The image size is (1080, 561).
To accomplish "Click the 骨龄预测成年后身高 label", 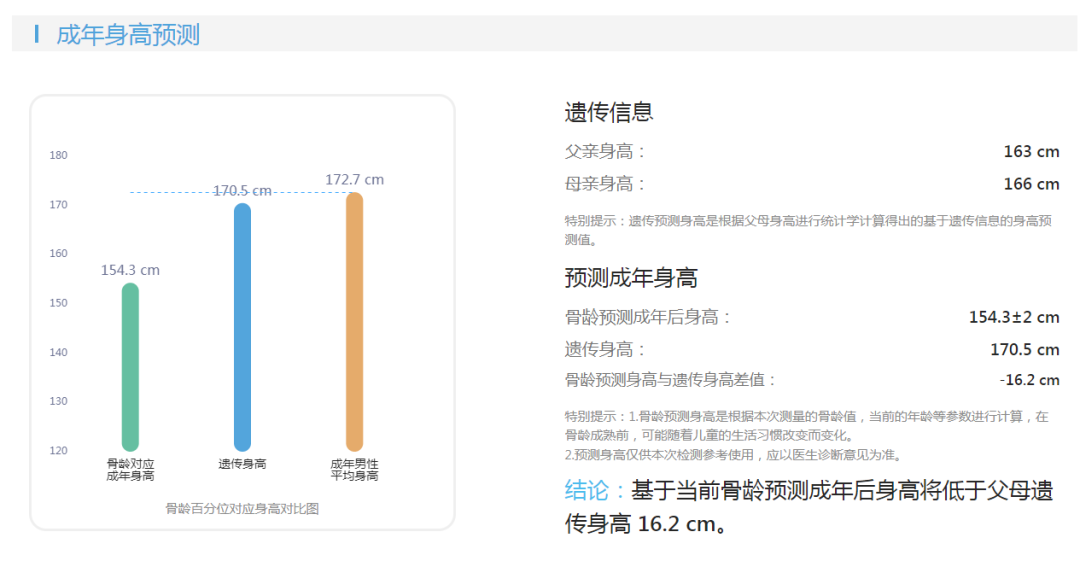I will pyautogui.click(x=648, y=317).
